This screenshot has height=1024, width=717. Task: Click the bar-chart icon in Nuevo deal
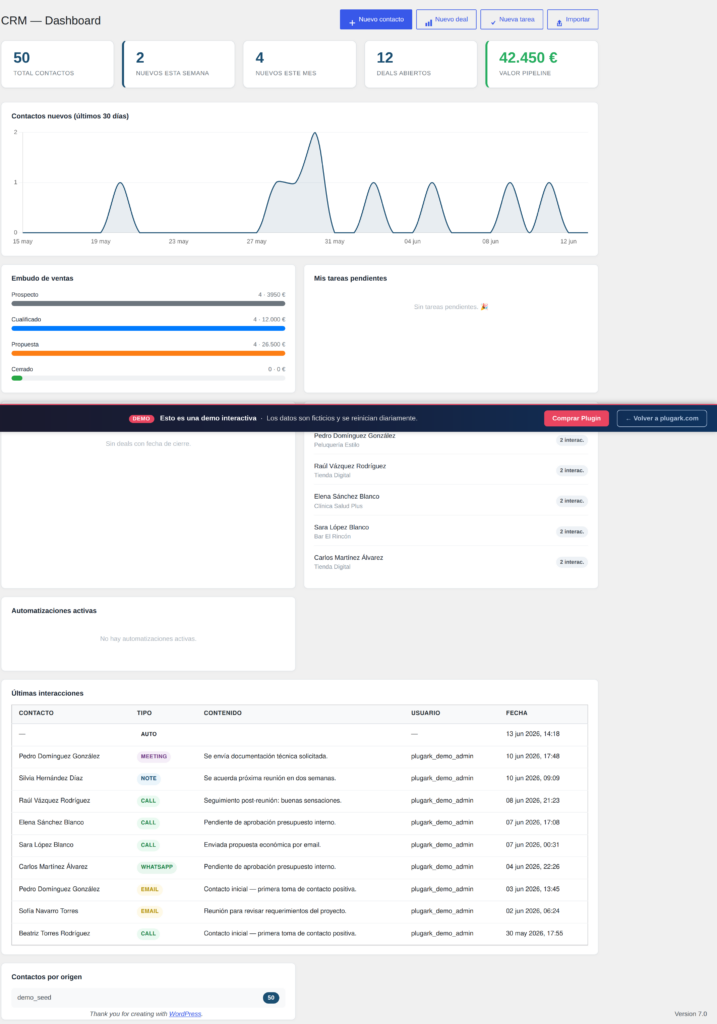[428, 23]
